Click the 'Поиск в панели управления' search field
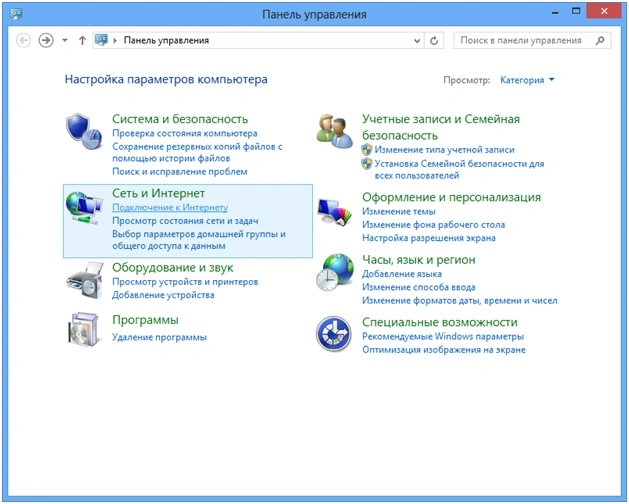Viewport: 629px width, 504px height. (x=532, y=41)
